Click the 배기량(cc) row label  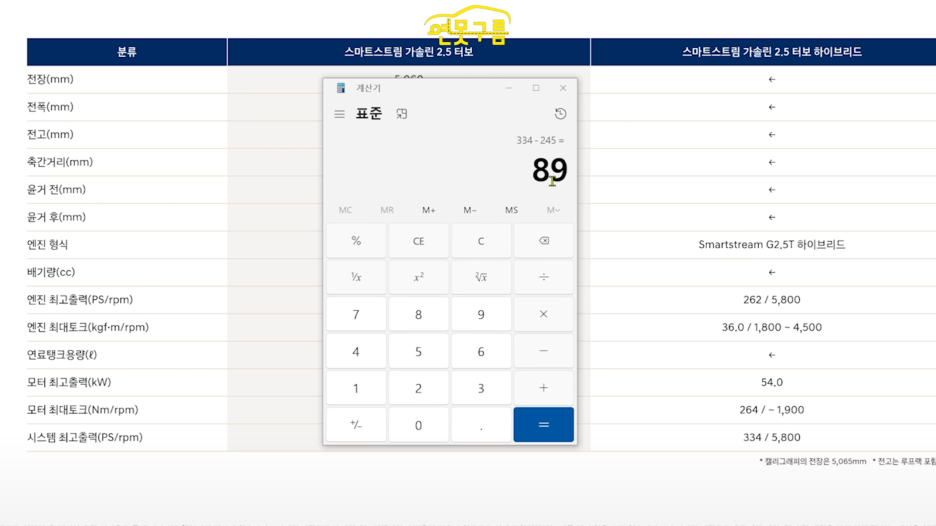point(51,272)
